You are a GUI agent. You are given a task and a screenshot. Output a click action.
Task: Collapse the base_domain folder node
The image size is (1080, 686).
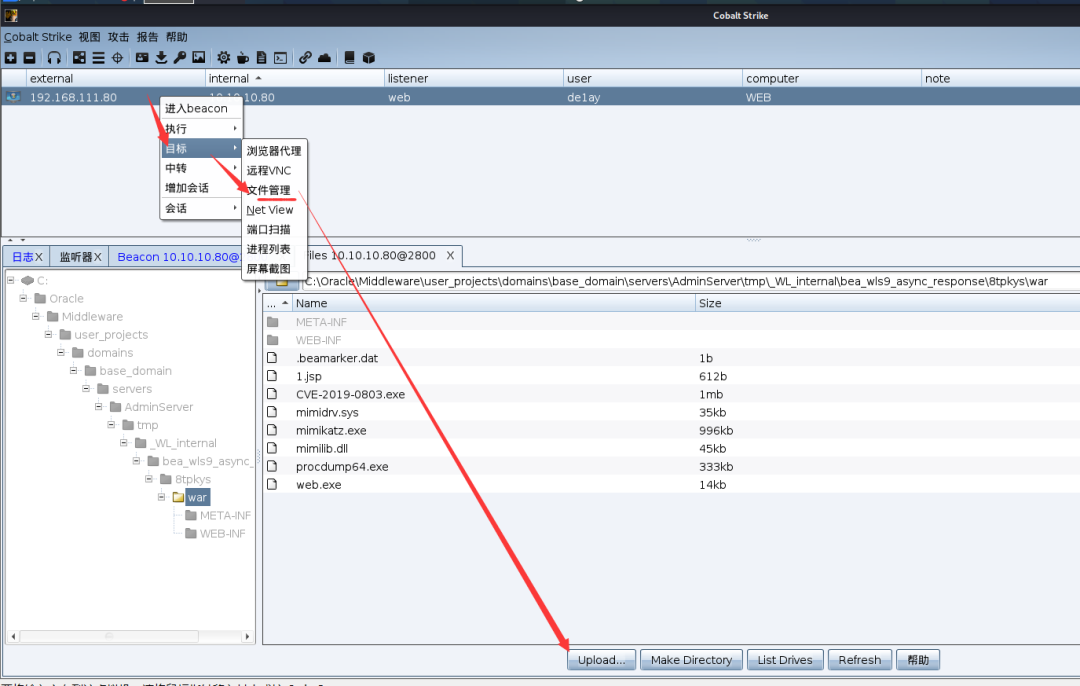[74, 371]
